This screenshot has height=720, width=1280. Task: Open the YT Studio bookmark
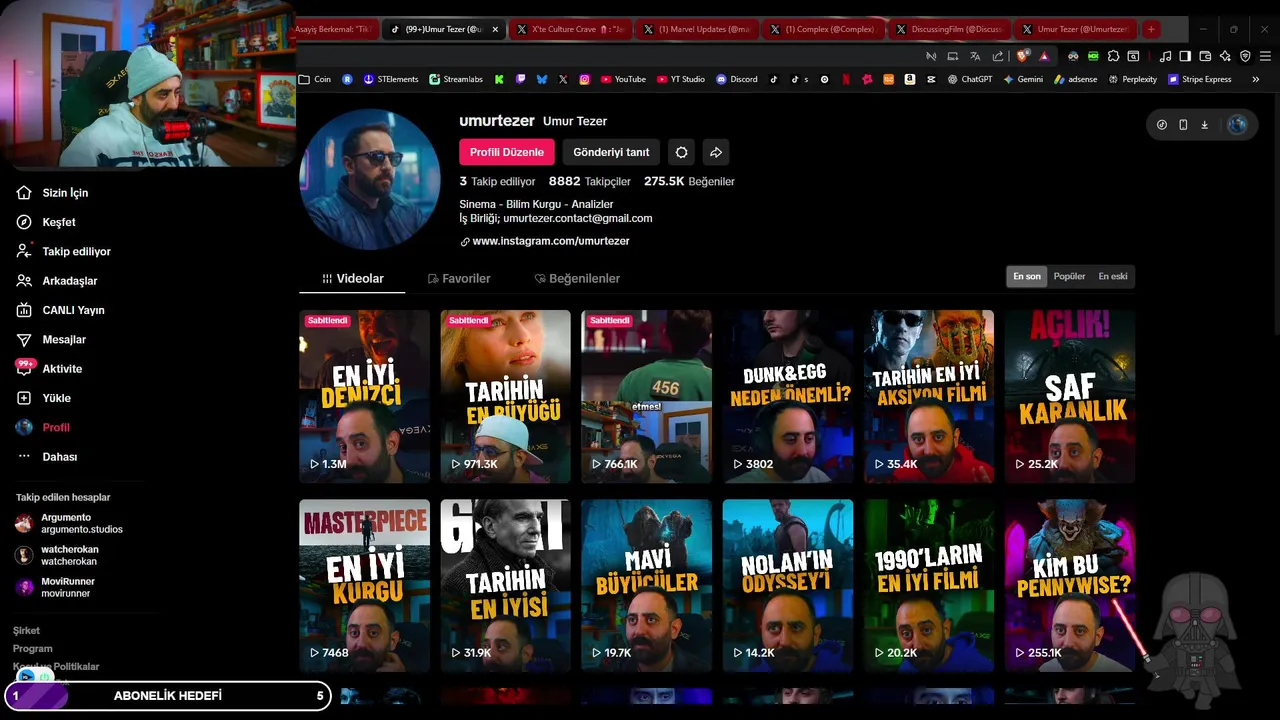click(681, 79)
